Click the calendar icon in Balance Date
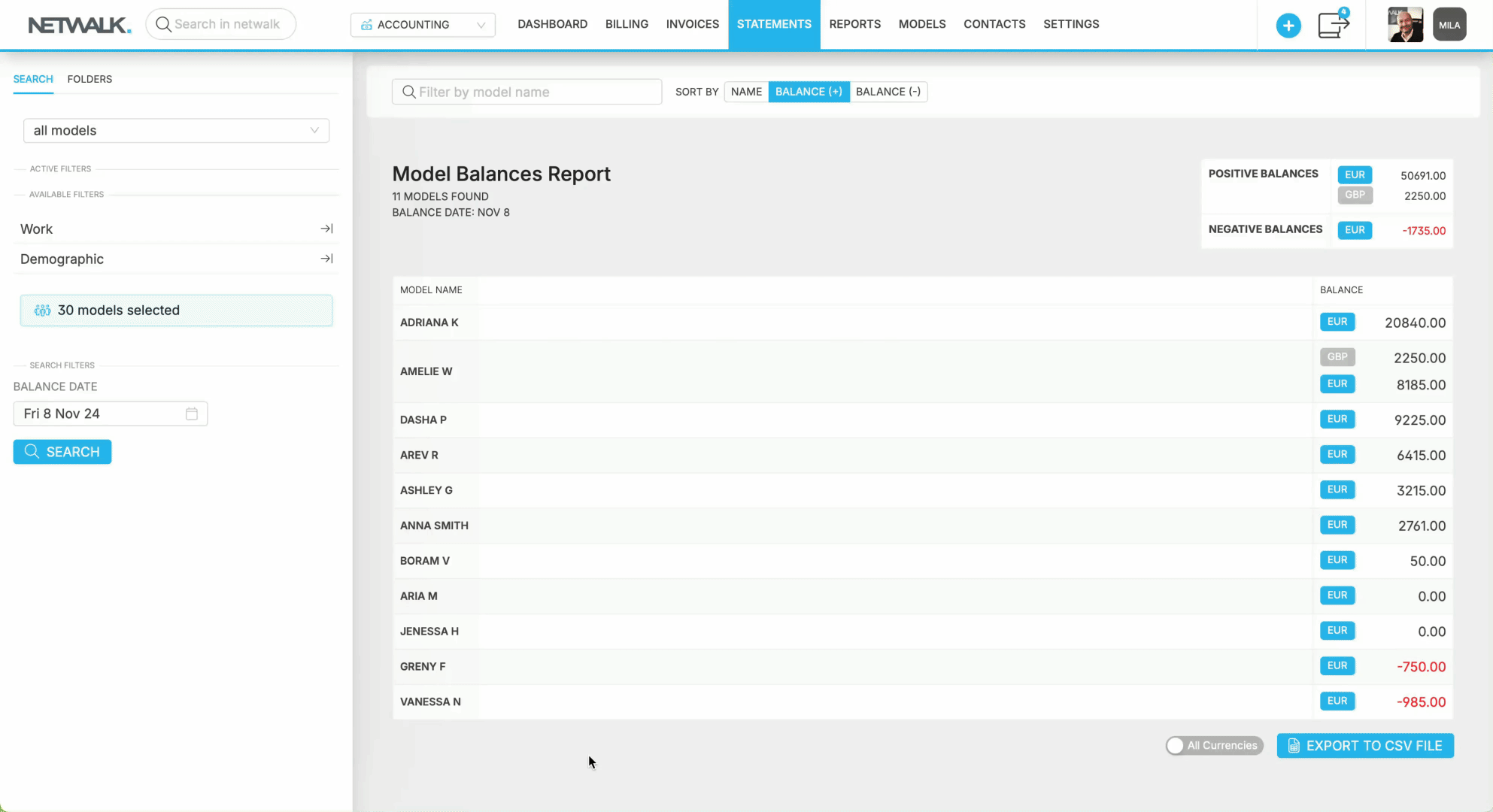 pos(192,414)
